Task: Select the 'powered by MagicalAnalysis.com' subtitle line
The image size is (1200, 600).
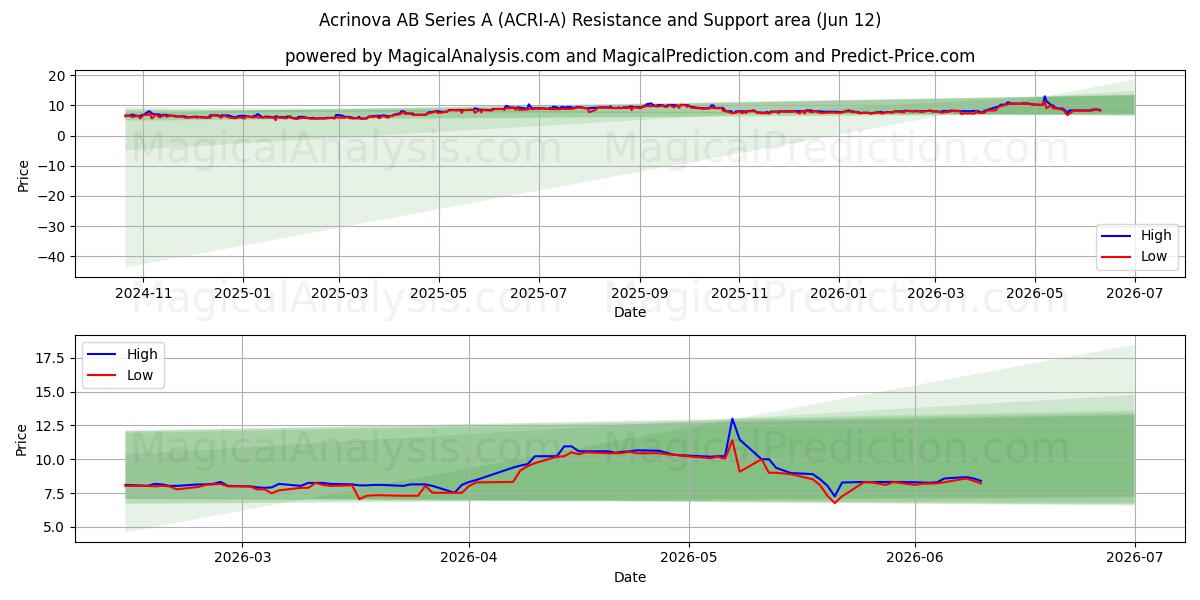Action: click(x=630, y=56)
